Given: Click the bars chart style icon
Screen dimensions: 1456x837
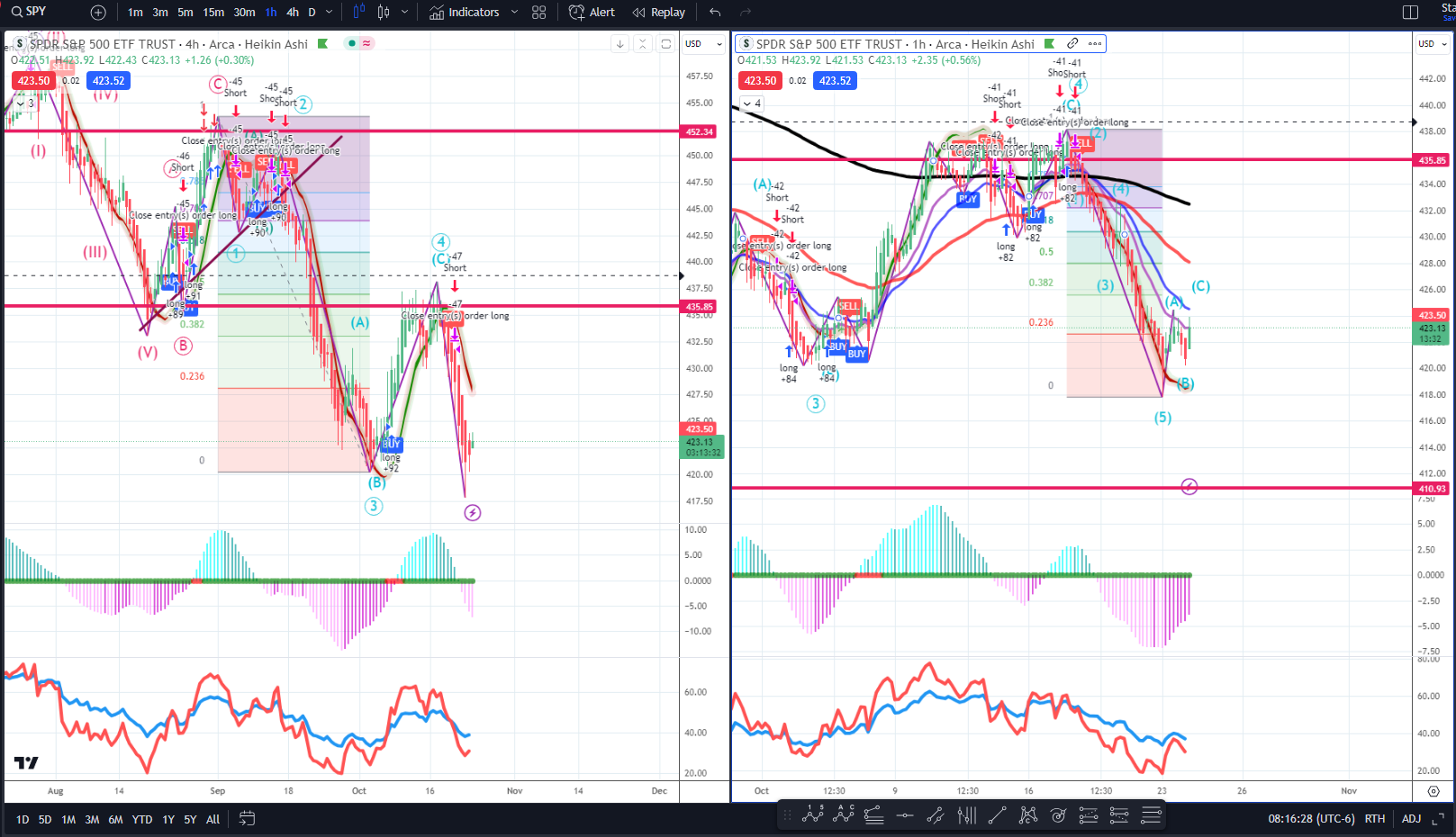Looking at the screenshot, I should point(359,13).
